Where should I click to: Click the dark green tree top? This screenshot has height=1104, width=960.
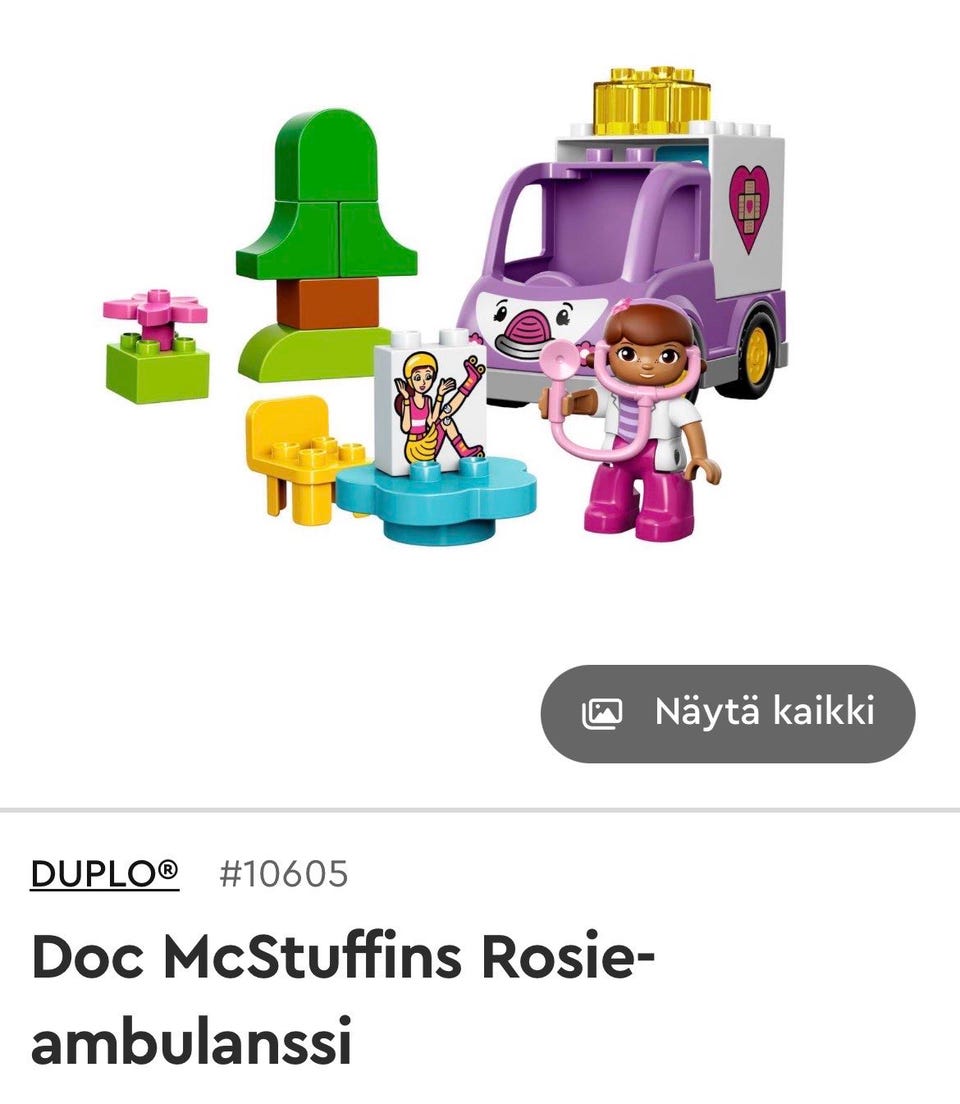click(x=326, y=193)
